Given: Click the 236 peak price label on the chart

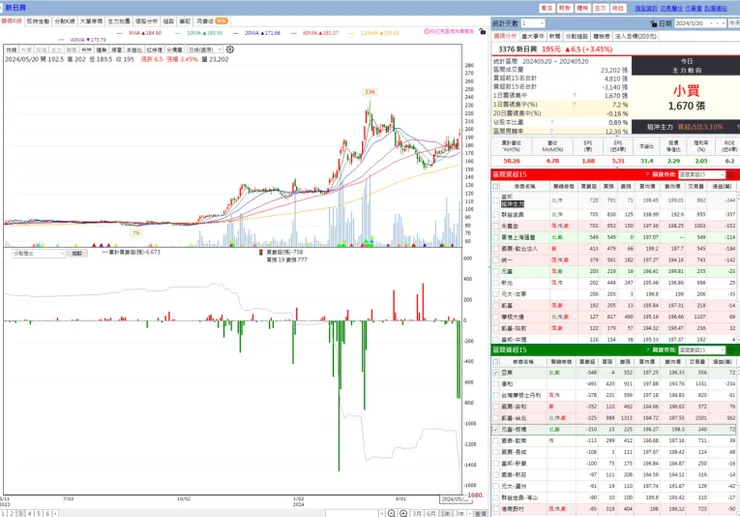Looking at the screenshot, I should click(x=370, y=92).
